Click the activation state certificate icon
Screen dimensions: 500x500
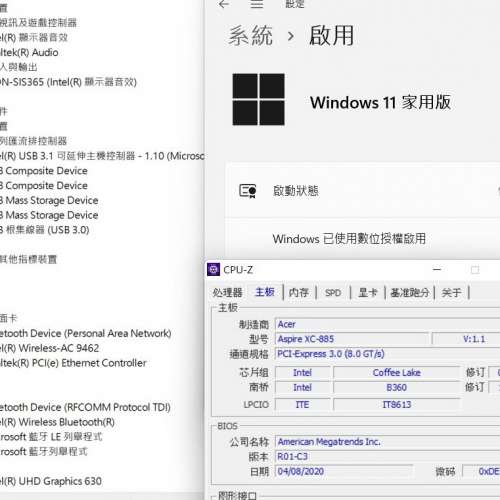tap(248, 191)
